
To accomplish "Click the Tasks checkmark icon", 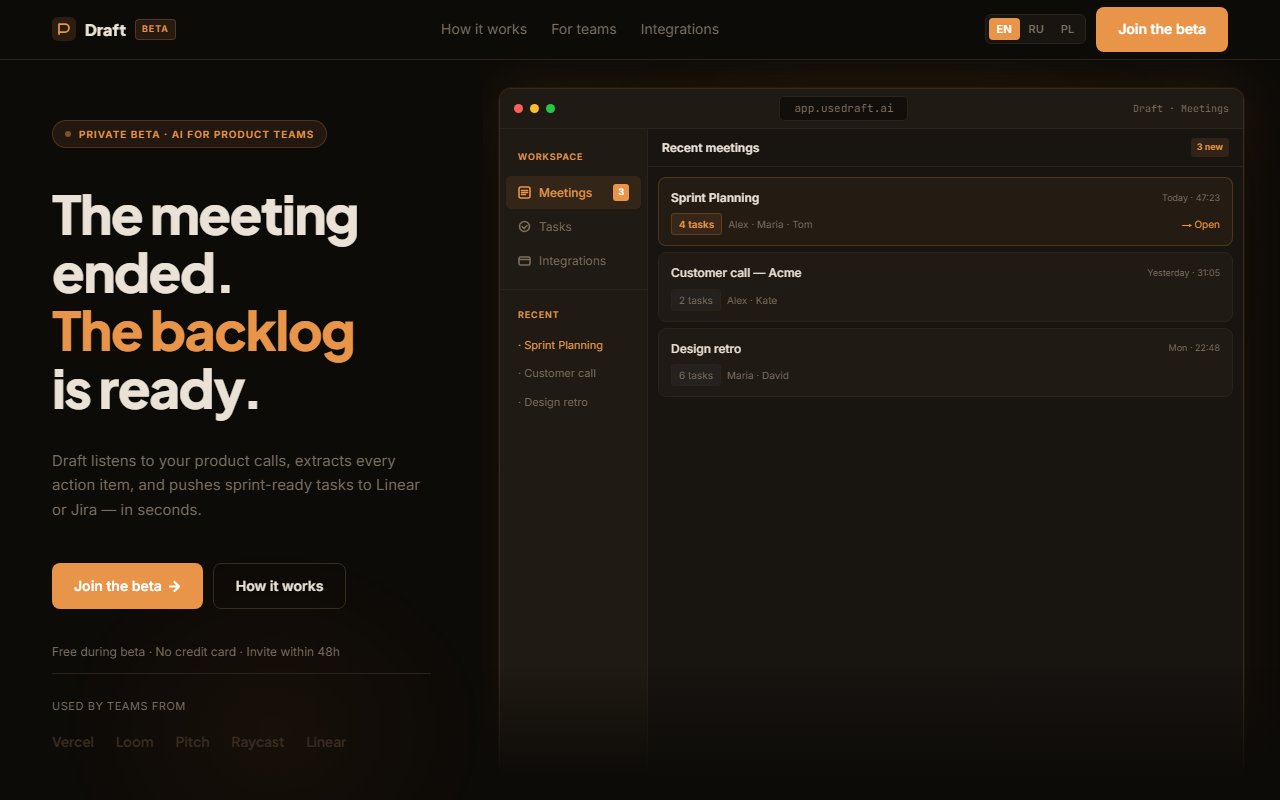I will point(524,227).
